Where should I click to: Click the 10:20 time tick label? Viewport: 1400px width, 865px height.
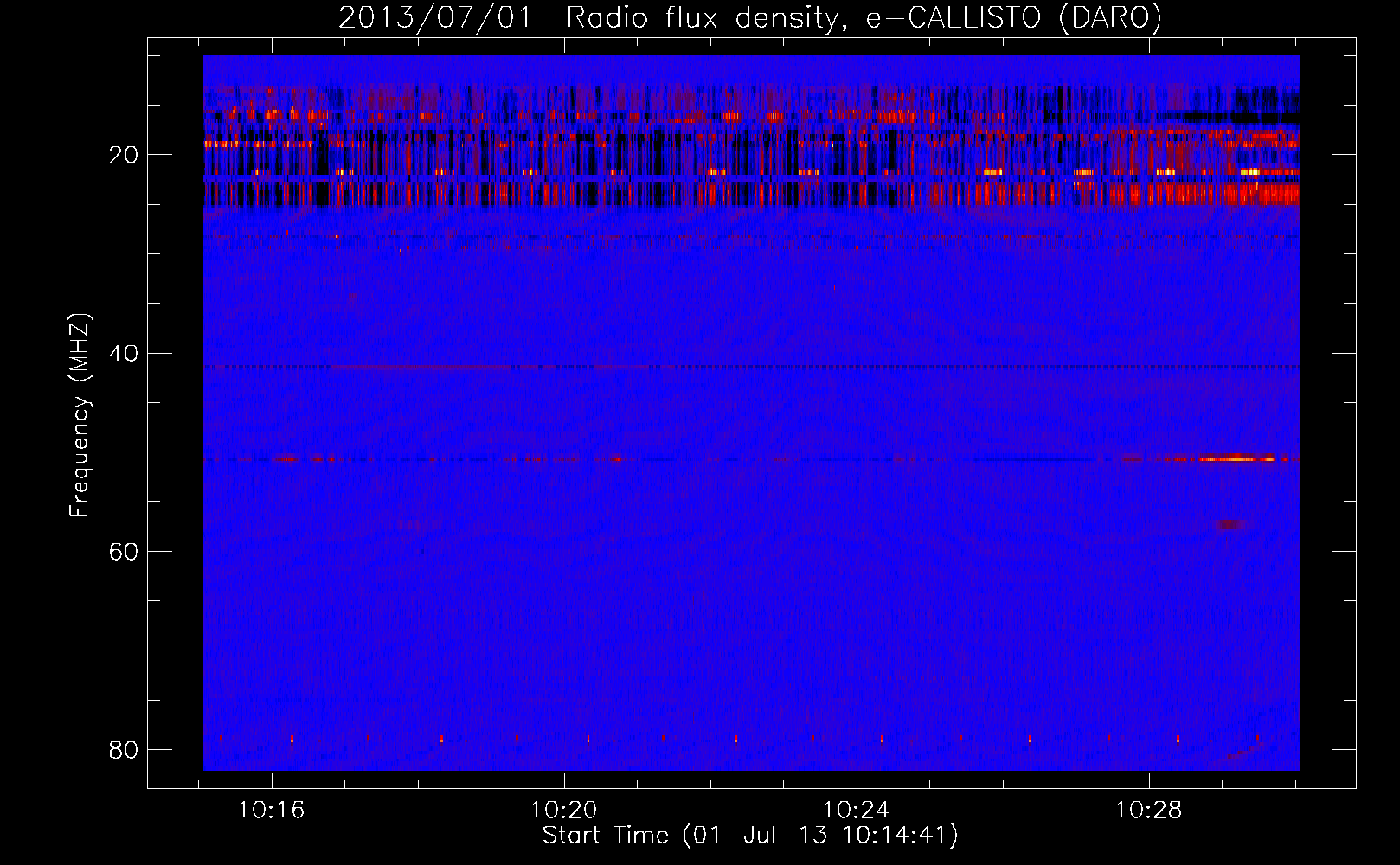point(564,811)
